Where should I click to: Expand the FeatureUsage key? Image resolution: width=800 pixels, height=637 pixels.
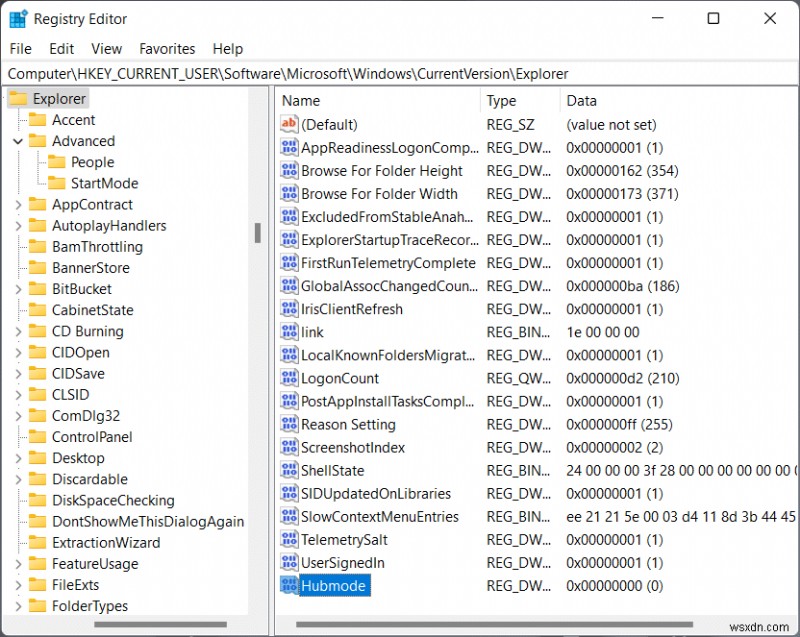pos(18,564)
